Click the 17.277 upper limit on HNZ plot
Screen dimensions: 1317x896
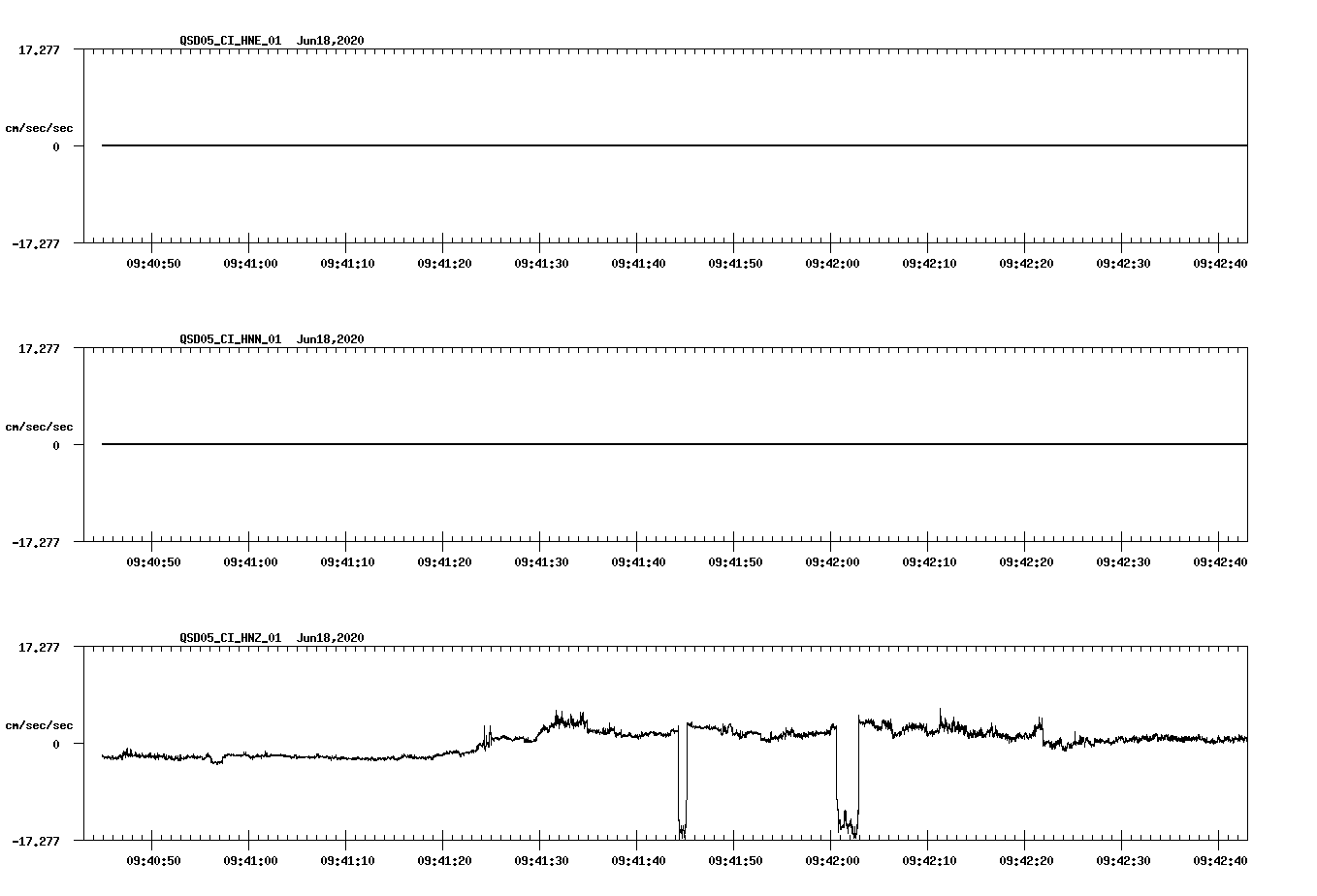[x=39, y=647]
